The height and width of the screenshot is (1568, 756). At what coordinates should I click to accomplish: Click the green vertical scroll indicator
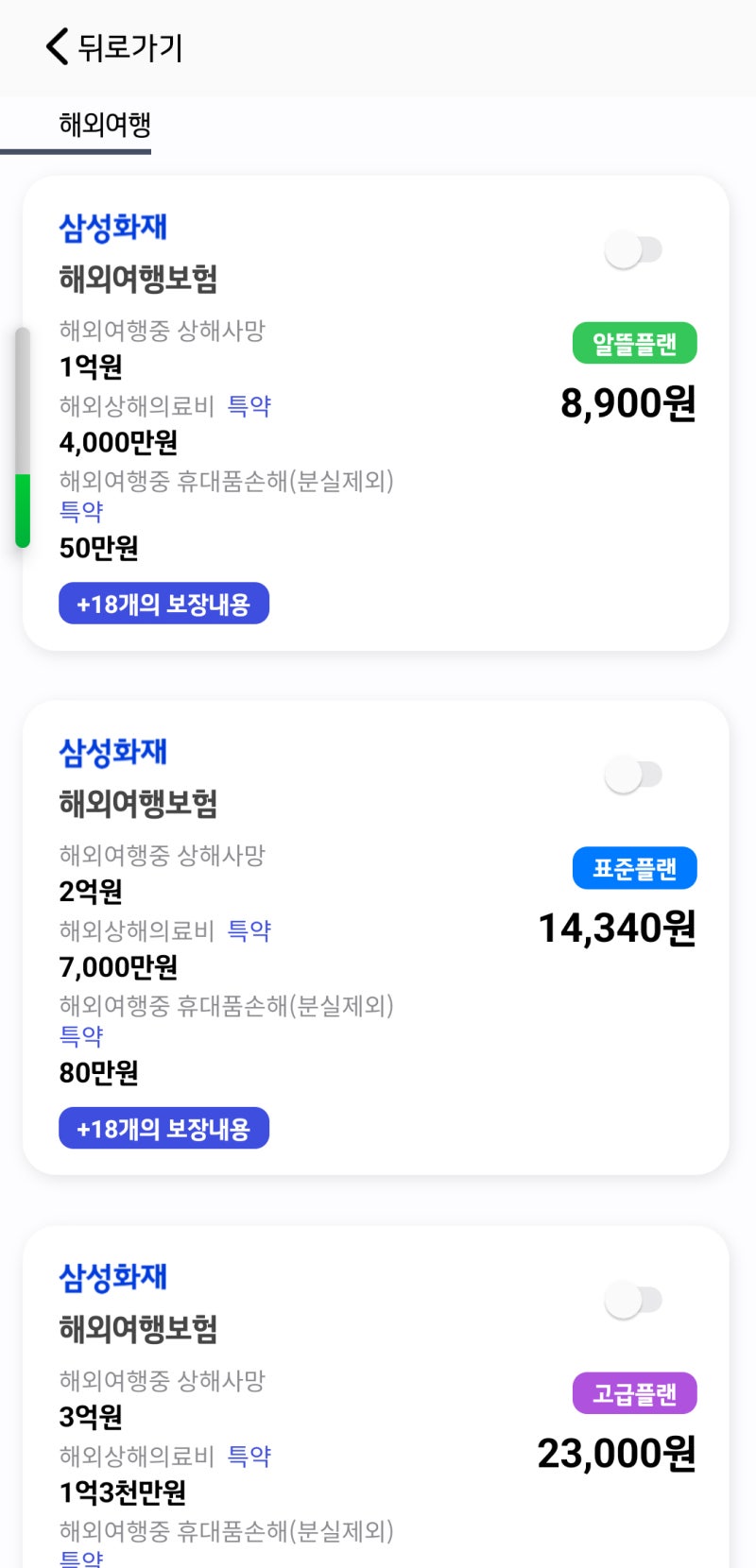point(23,510)
